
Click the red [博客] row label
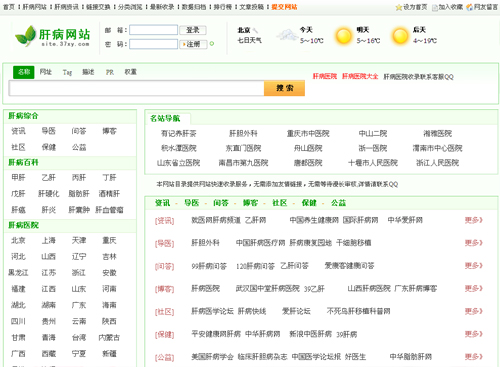click(x=165, y=289)
